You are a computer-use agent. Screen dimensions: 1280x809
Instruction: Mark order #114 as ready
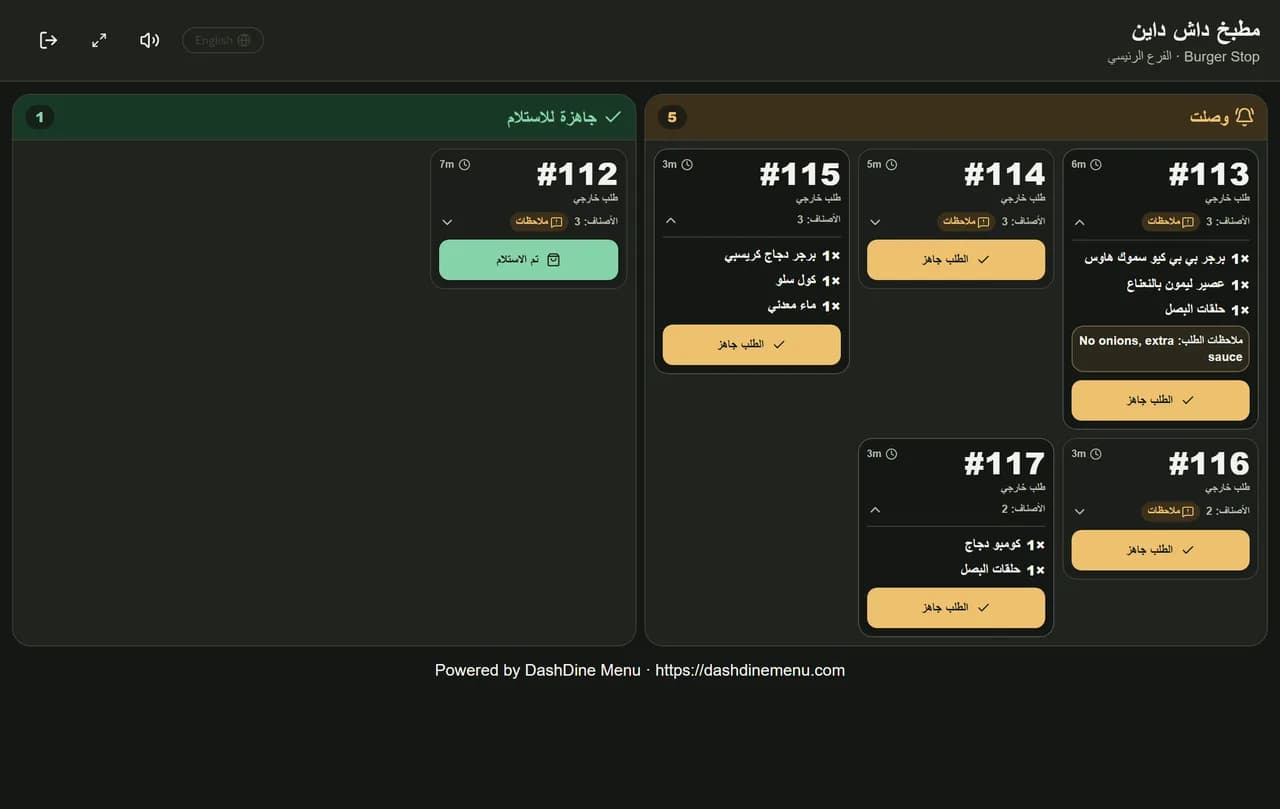click(956, 260)
